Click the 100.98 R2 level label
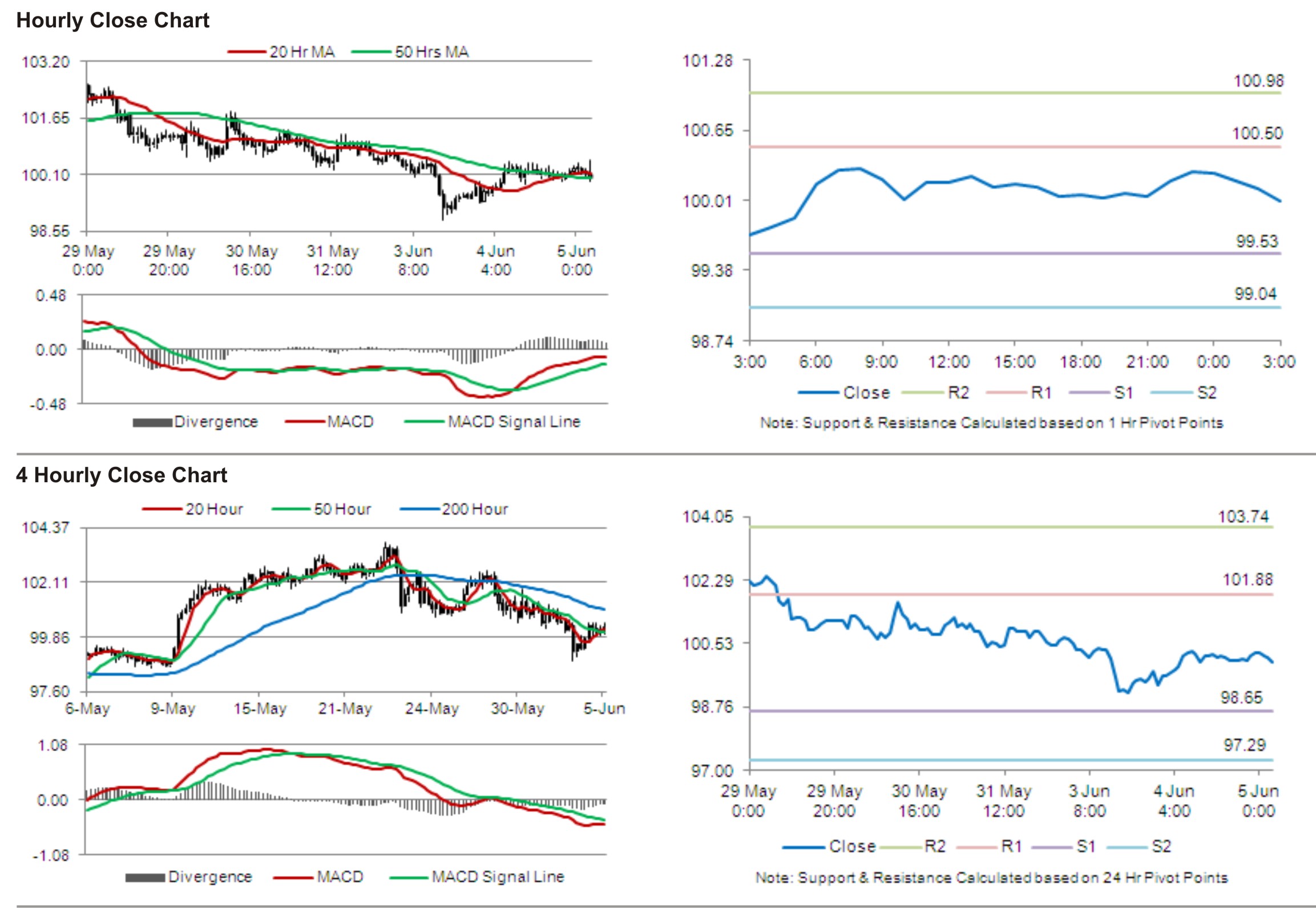Viewport: 1316px width, 908px height. 1258,81
